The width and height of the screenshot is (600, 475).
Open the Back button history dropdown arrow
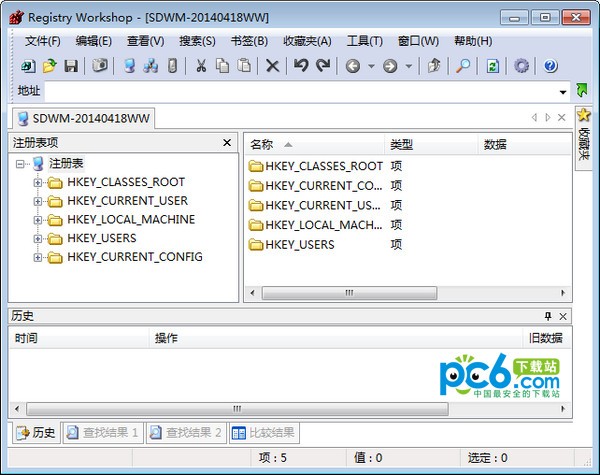point(371,66)
